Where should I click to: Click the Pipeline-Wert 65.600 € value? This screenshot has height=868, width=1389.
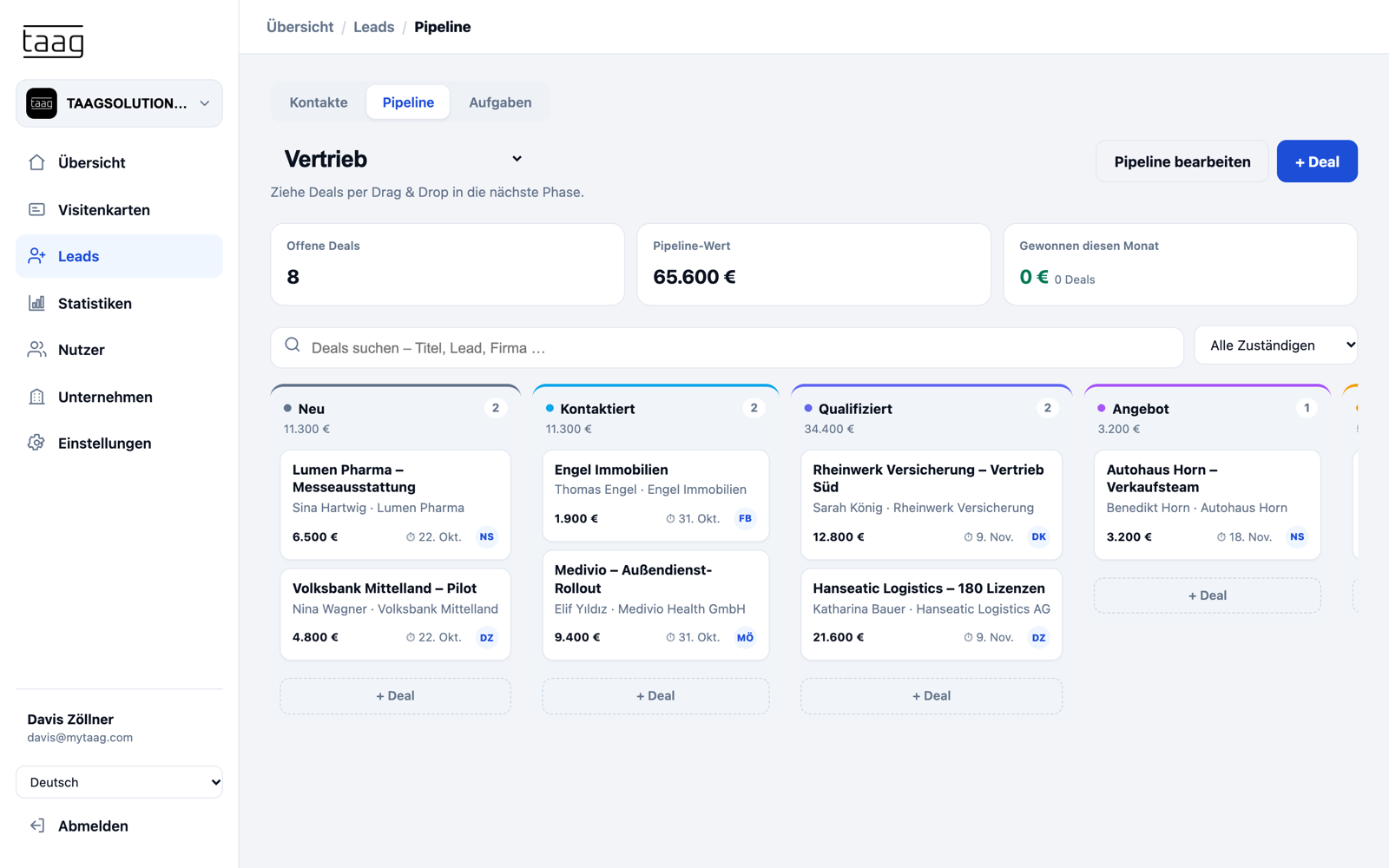pos(694,277)
